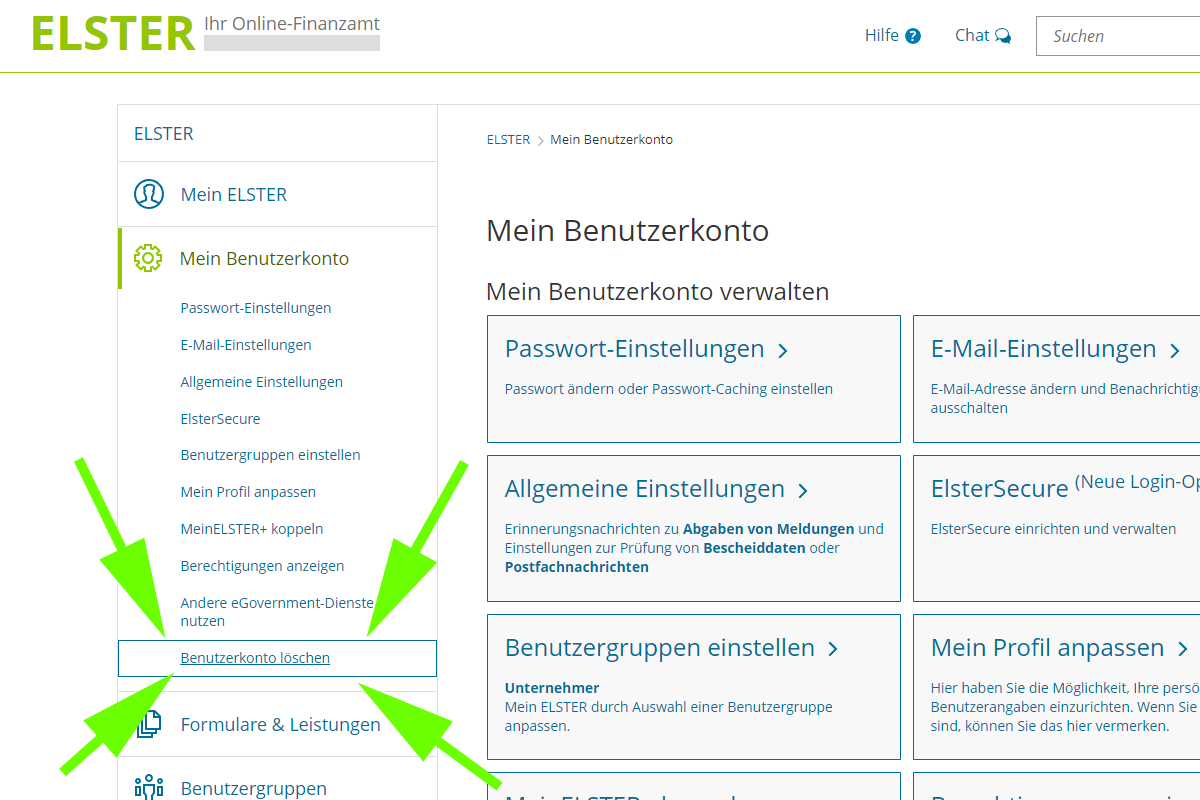Click the sidebar heading 'ELSTER'
The image size is (1200, 800).
click(164, 134)
